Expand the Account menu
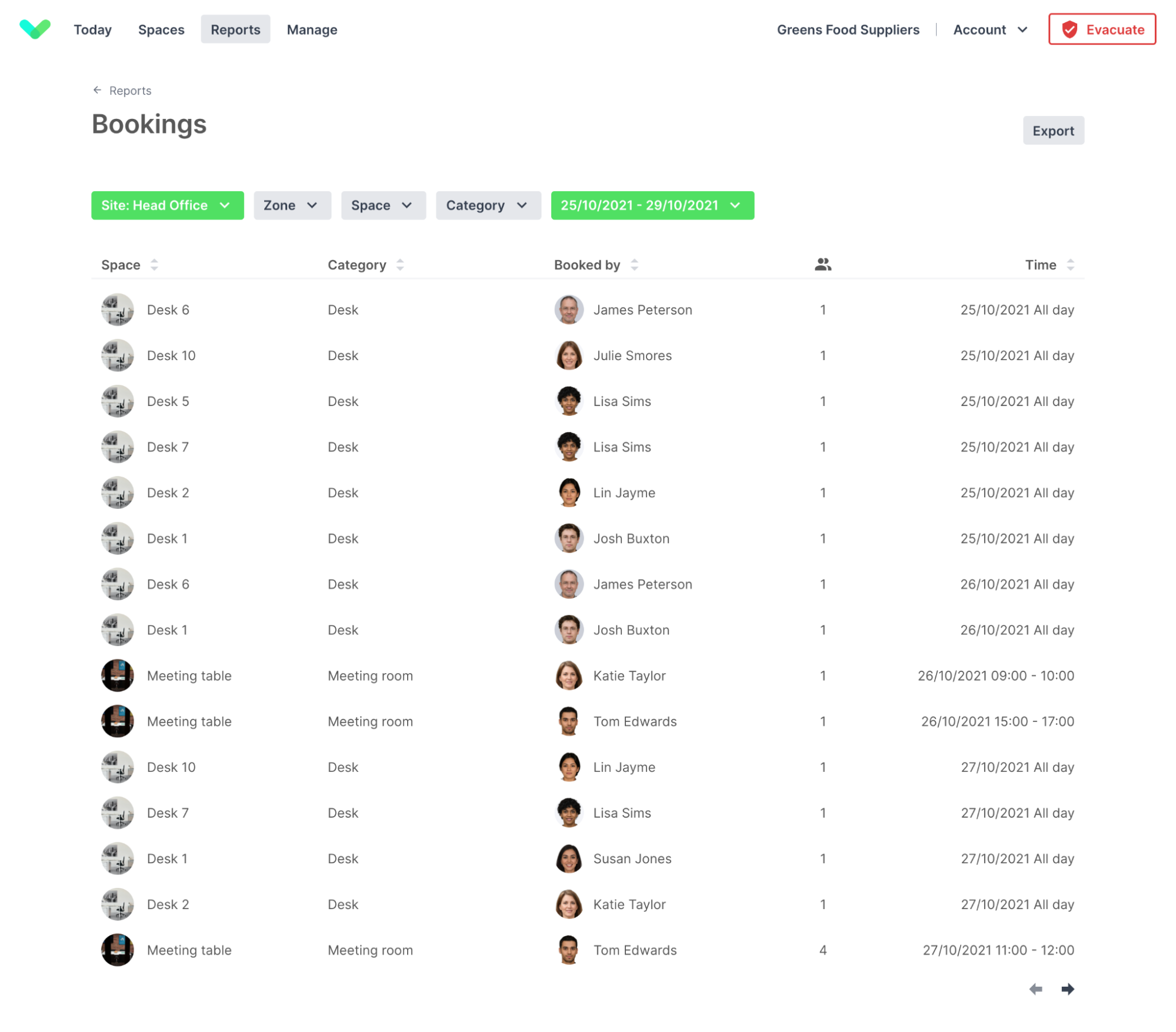This screenshot has width=1176, height=1032. coord(990,29)
